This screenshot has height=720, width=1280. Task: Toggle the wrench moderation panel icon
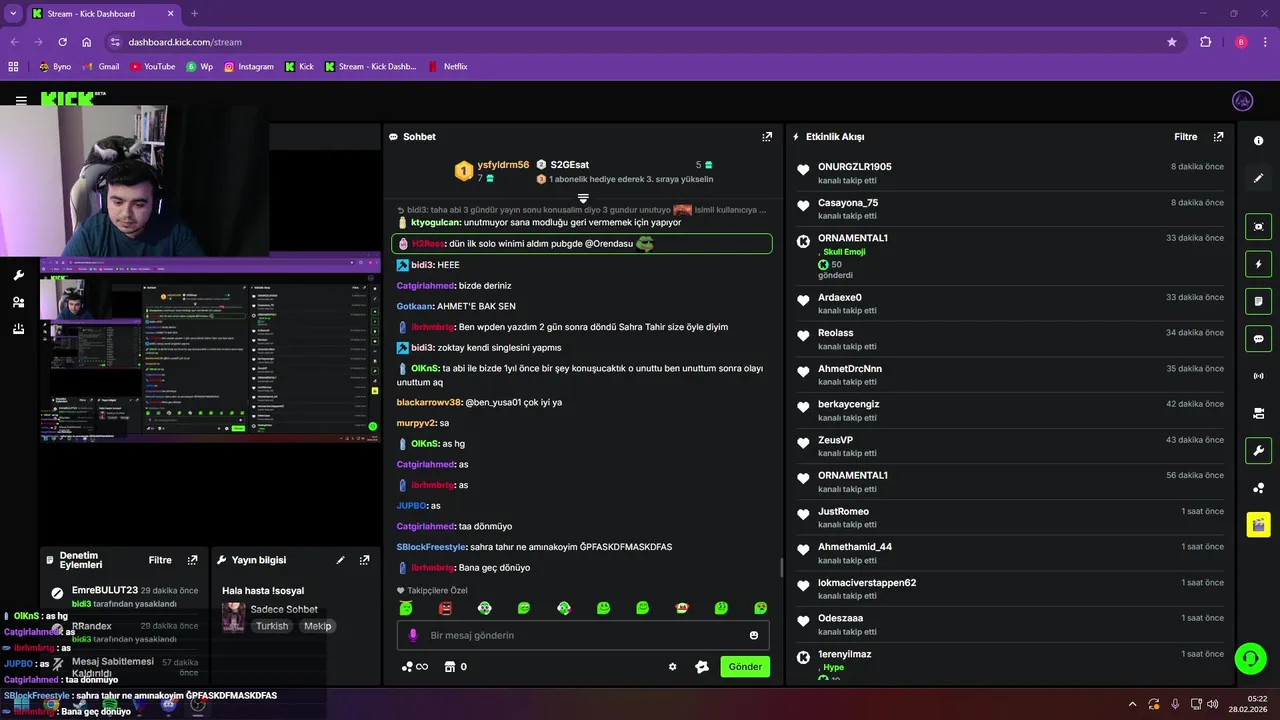pos(1258,450)
